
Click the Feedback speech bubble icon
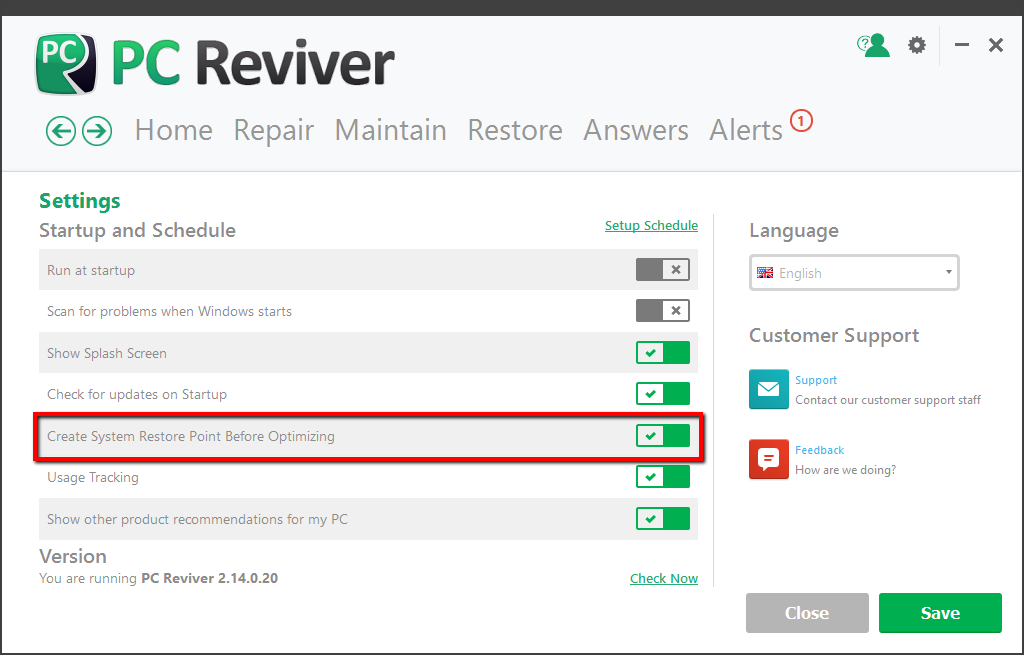tap(769, 459)
